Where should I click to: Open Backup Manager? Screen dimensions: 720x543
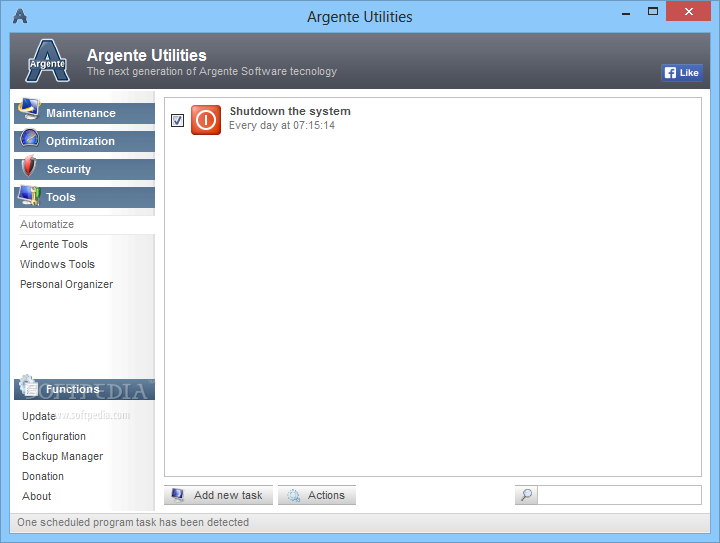[x=62, y=456]
